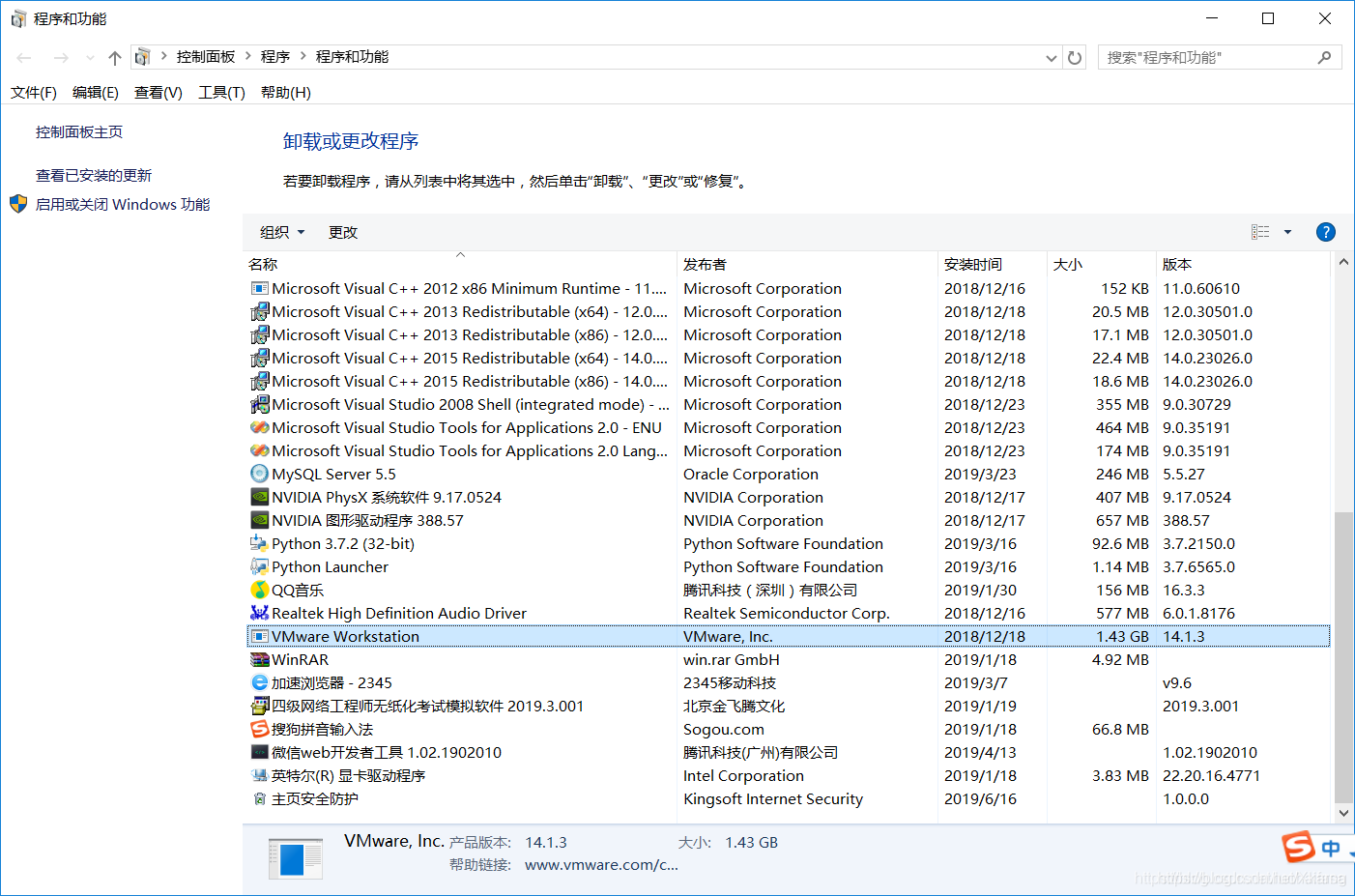Sort by the 安装时间 column header
1355x896 pixels.
tap(992, 264)
